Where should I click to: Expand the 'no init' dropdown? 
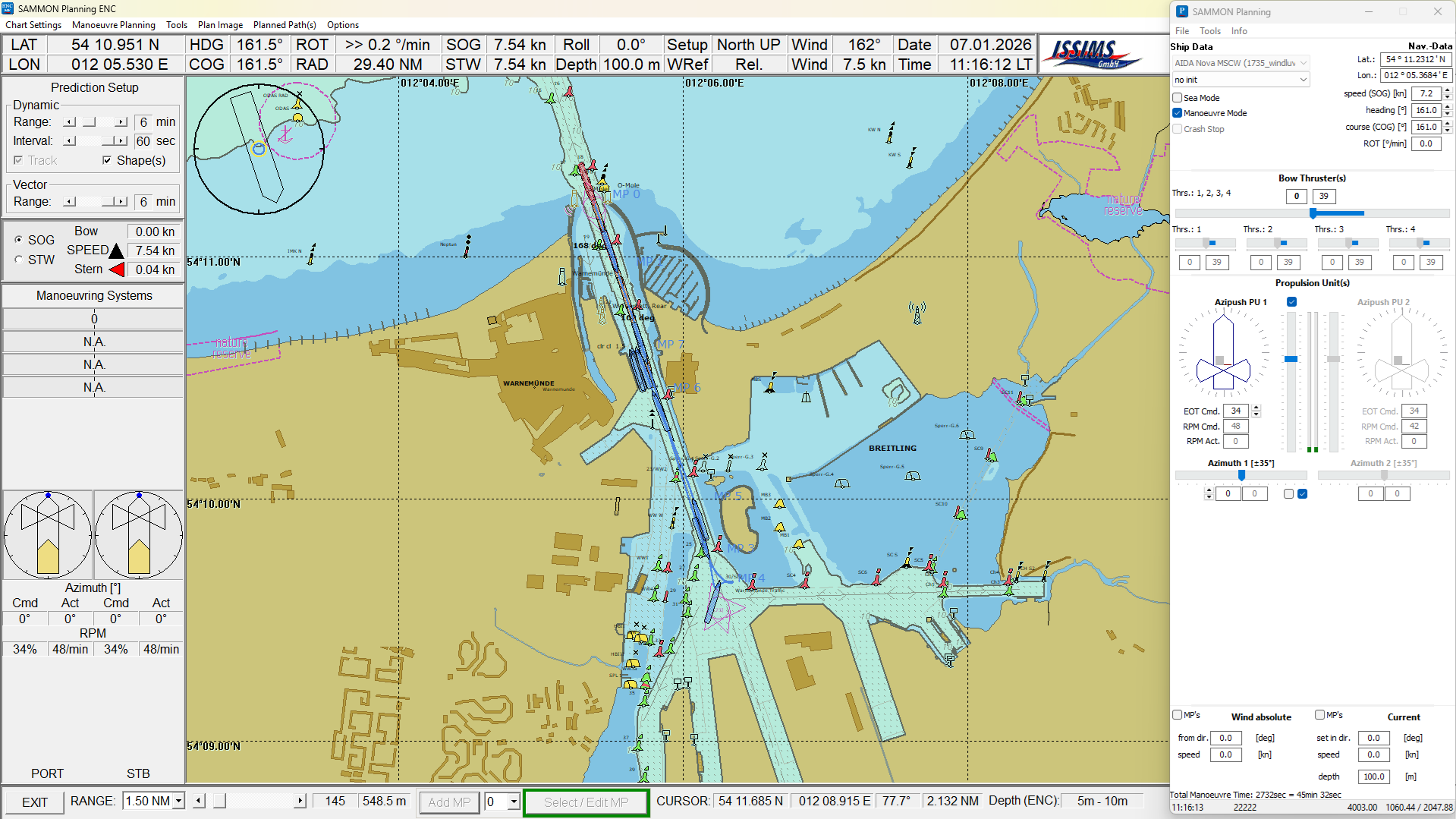click(1240, 80)
